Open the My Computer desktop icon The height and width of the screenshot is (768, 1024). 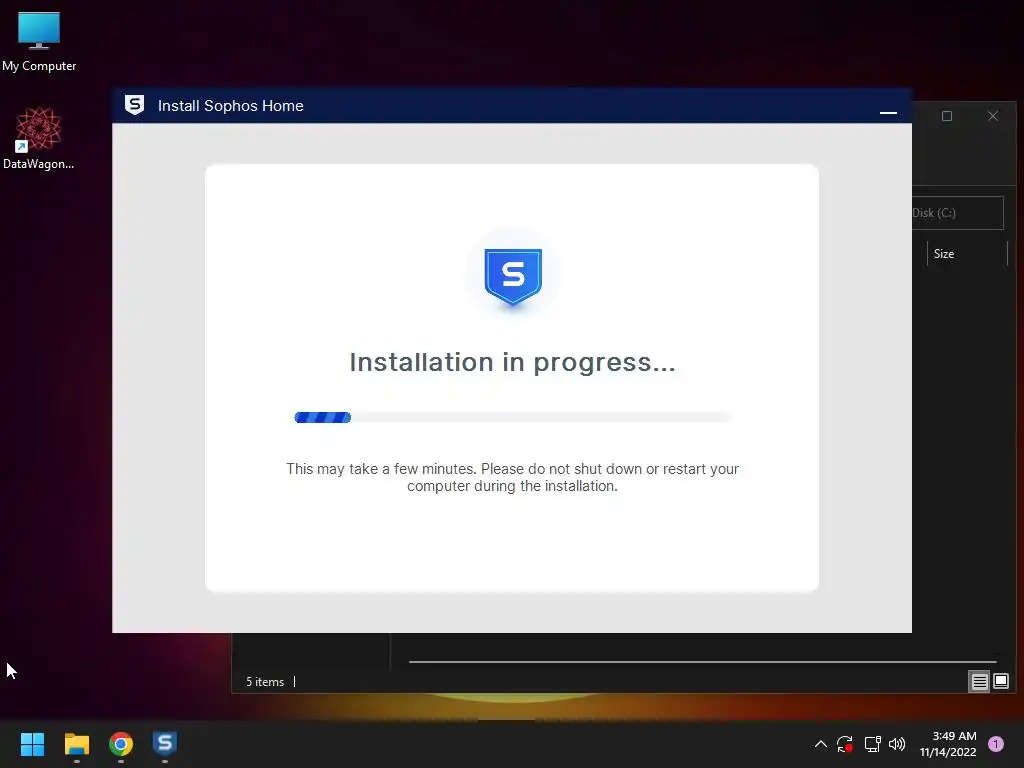[39, 41]
